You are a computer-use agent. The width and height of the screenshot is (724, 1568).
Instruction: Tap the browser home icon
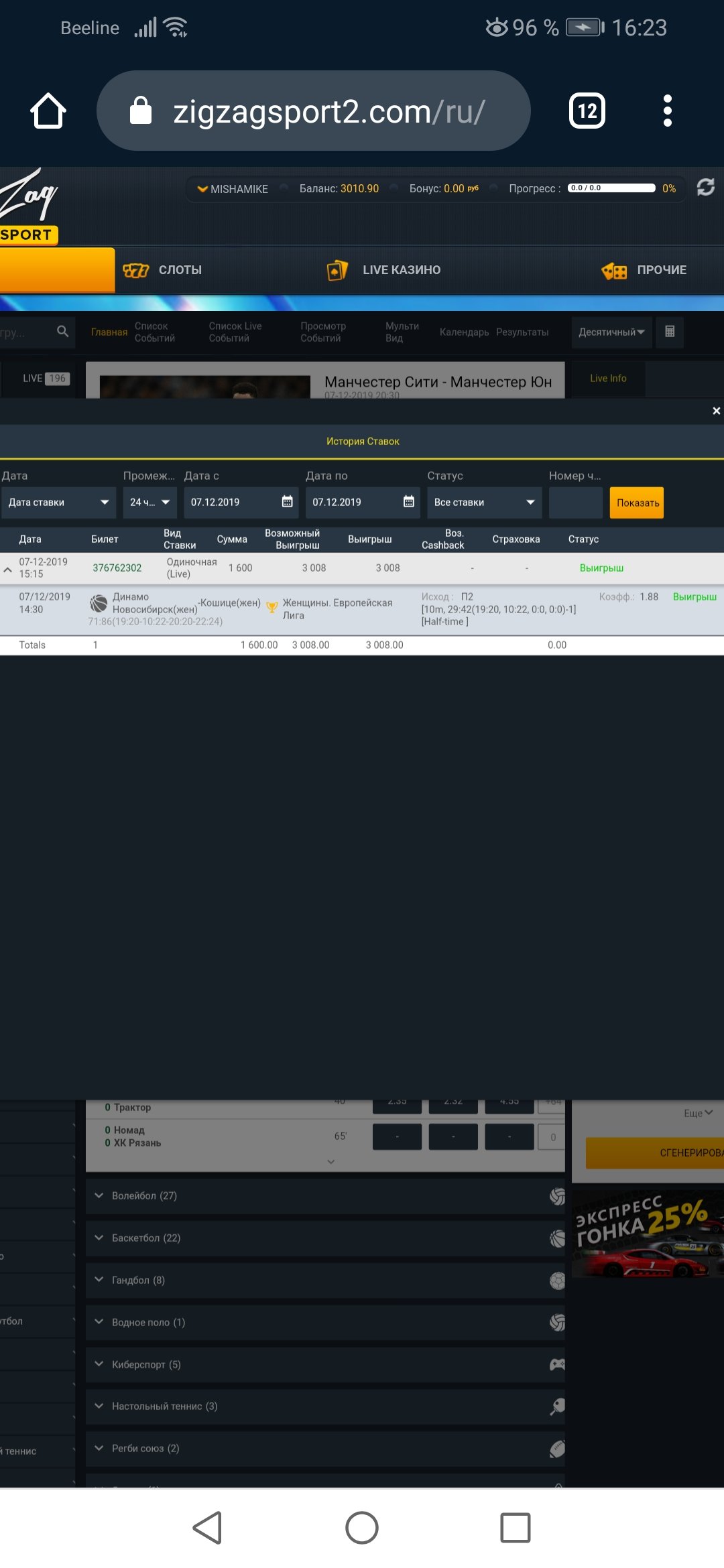coord(48,111)
